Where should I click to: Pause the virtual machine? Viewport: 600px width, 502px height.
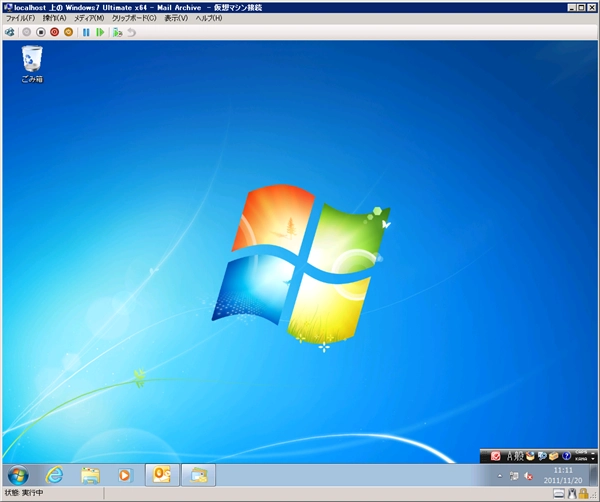[86, 33]
